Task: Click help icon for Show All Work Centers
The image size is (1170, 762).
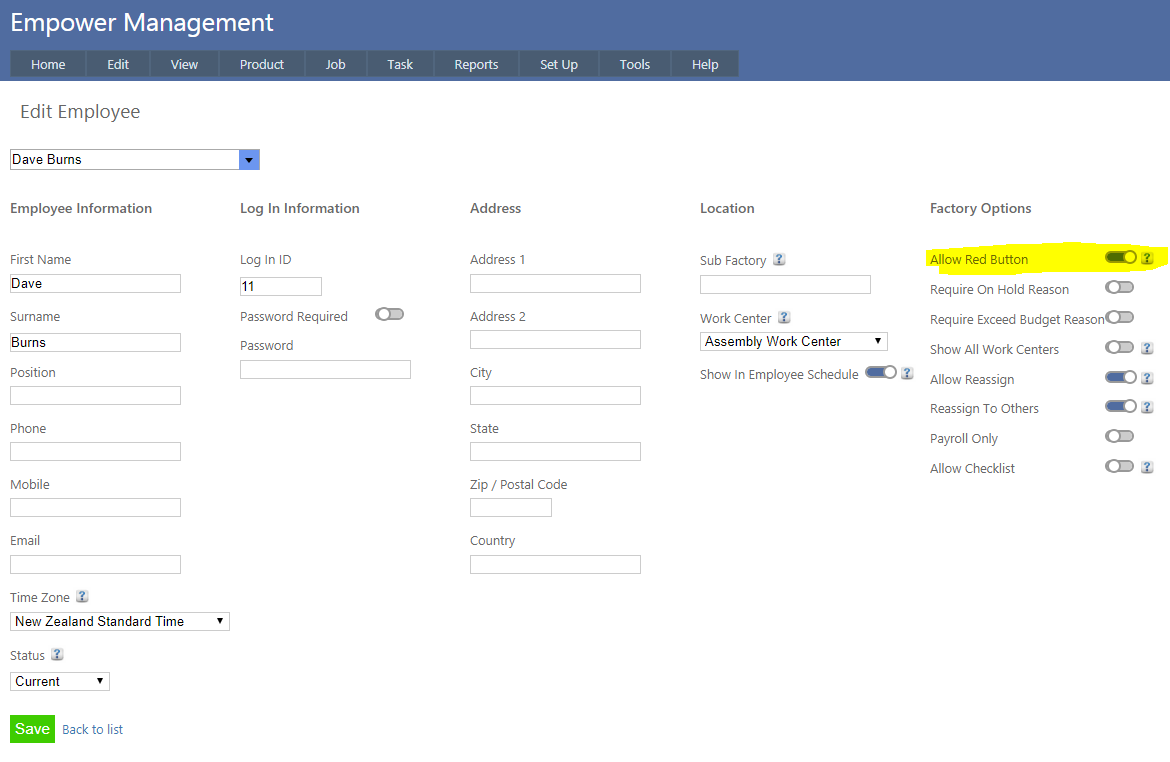Action: (1147, 349)
